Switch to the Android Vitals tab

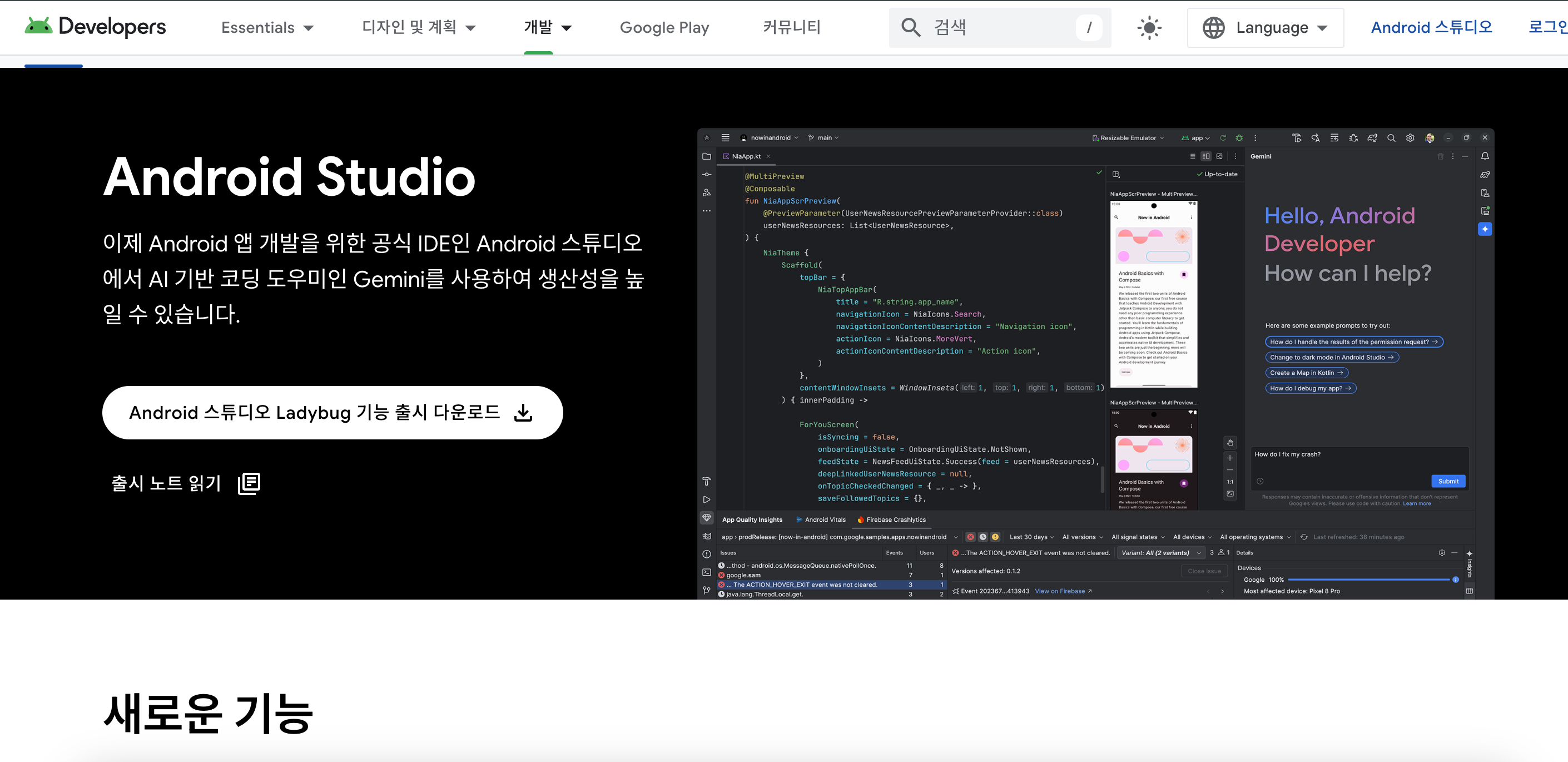click(x=821, y=519)
